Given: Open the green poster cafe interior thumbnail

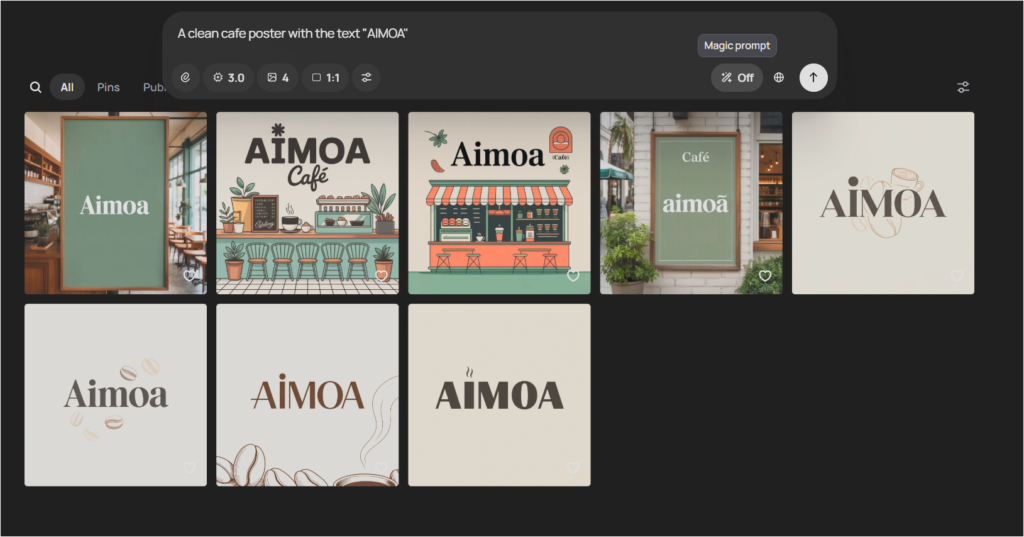Looking at the screenshot, I should 115,202.
